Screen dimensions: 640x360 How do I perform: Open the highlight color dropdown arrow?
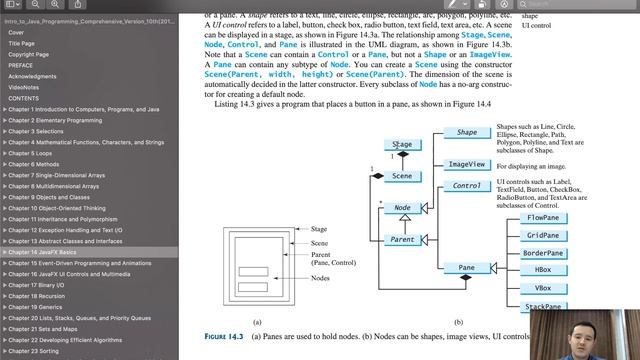(x=465, y=4)
